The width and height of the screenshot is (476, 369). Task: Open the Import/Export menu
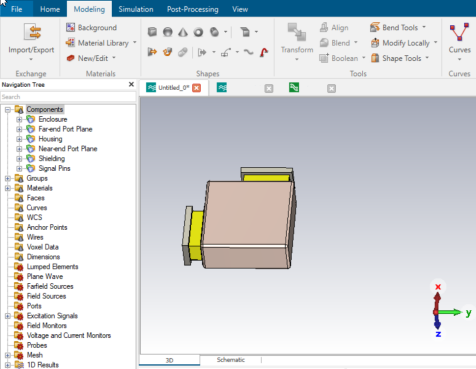click(31, 42)
